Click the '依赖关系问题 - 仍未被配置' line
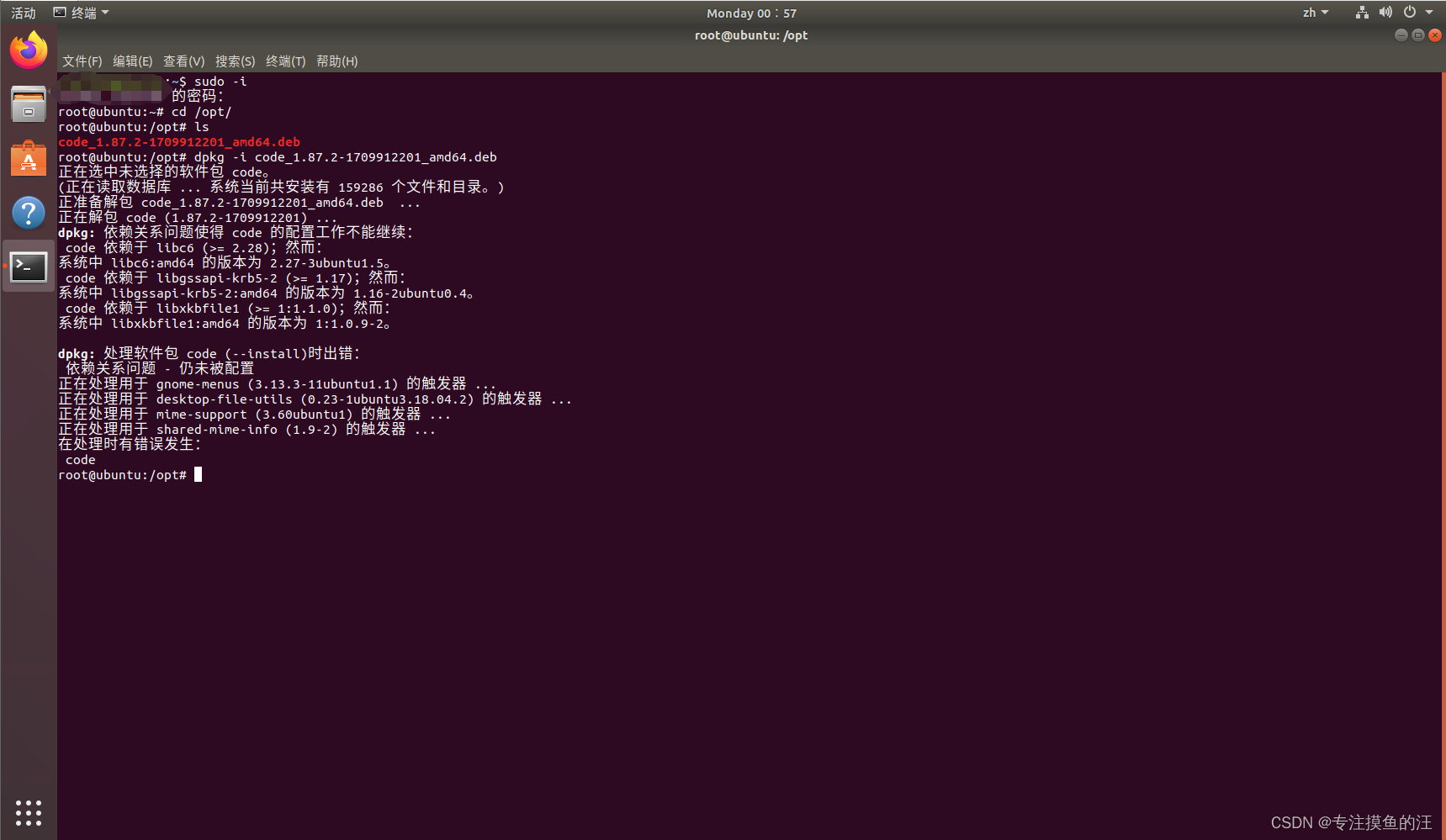1446x840 pixels. coord(160,369)
